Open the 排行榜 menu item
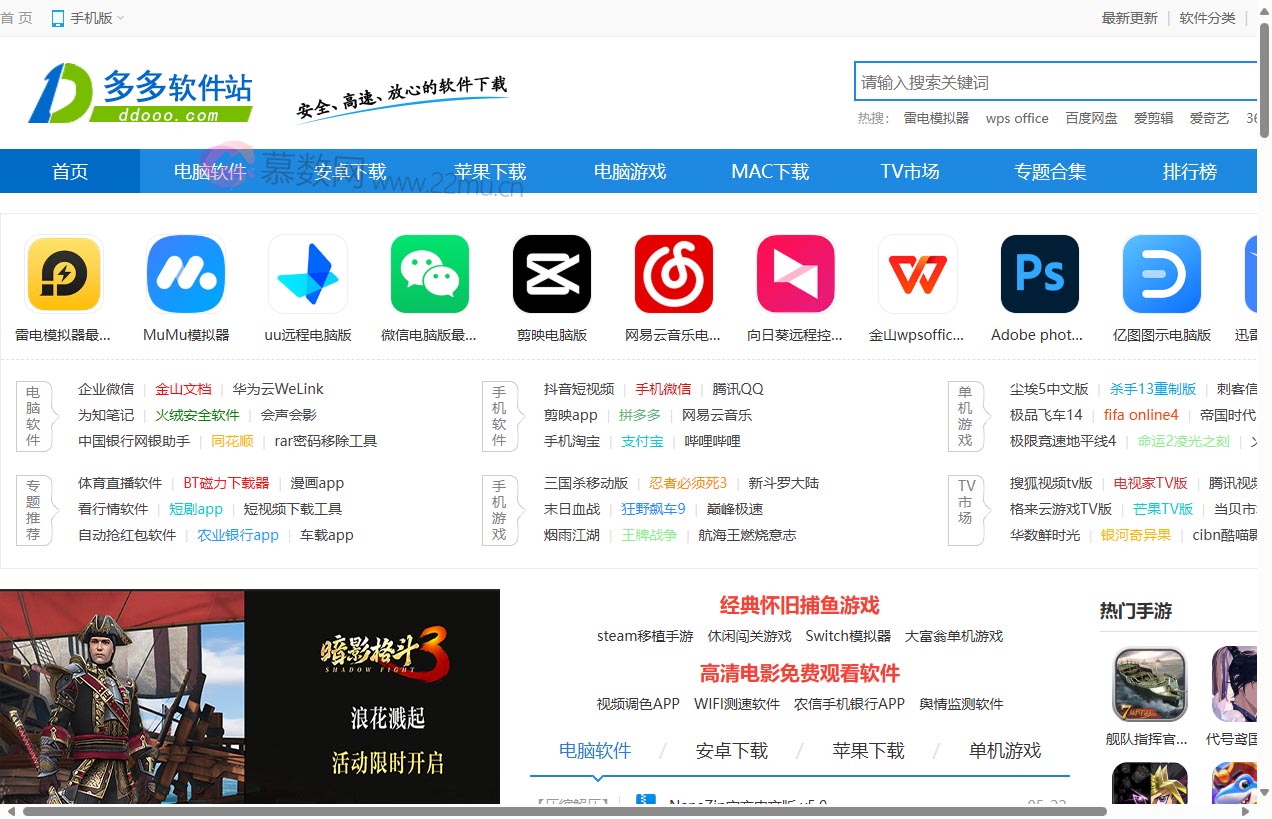This screenshot has height=819, width=1272. click(1190, 171)
